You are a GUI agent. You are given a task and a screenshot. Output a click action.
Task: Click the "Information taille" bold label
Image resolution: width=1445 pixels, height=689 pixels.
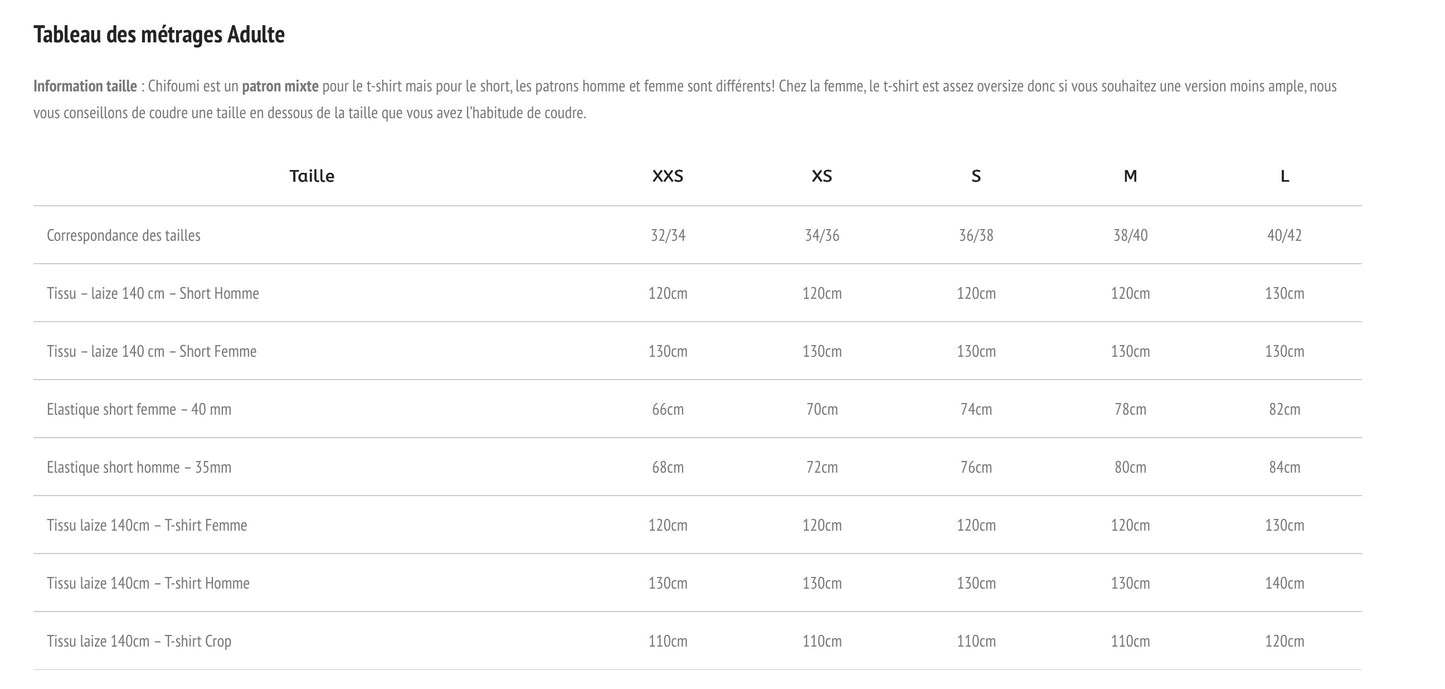[x=85, y=86]
